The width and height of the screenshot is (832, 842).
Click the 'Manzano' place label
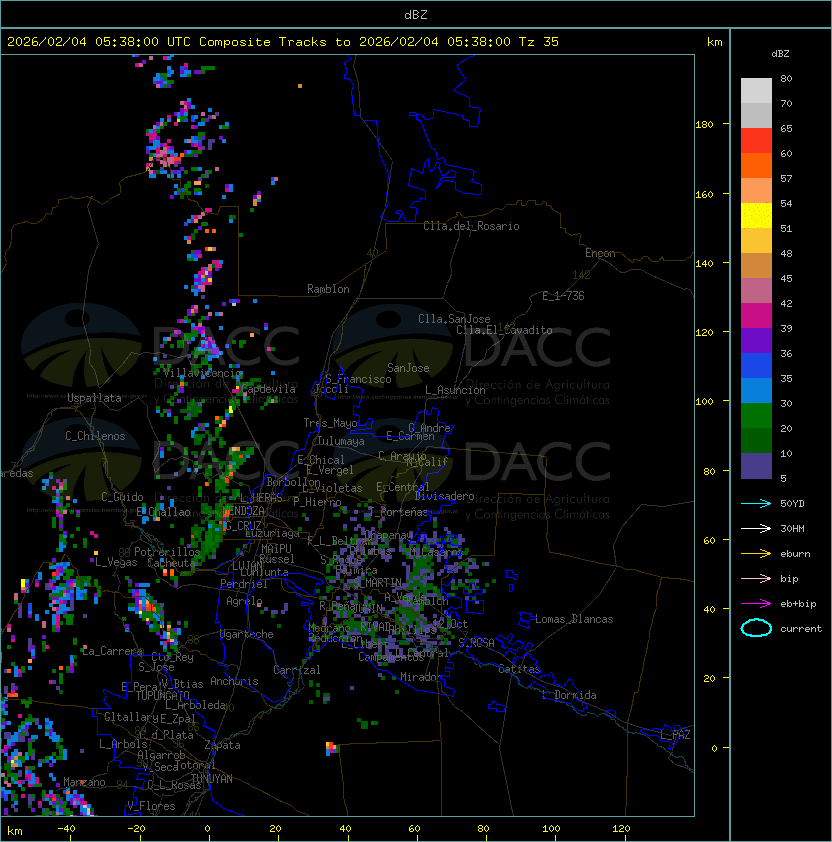coord(84,782)
